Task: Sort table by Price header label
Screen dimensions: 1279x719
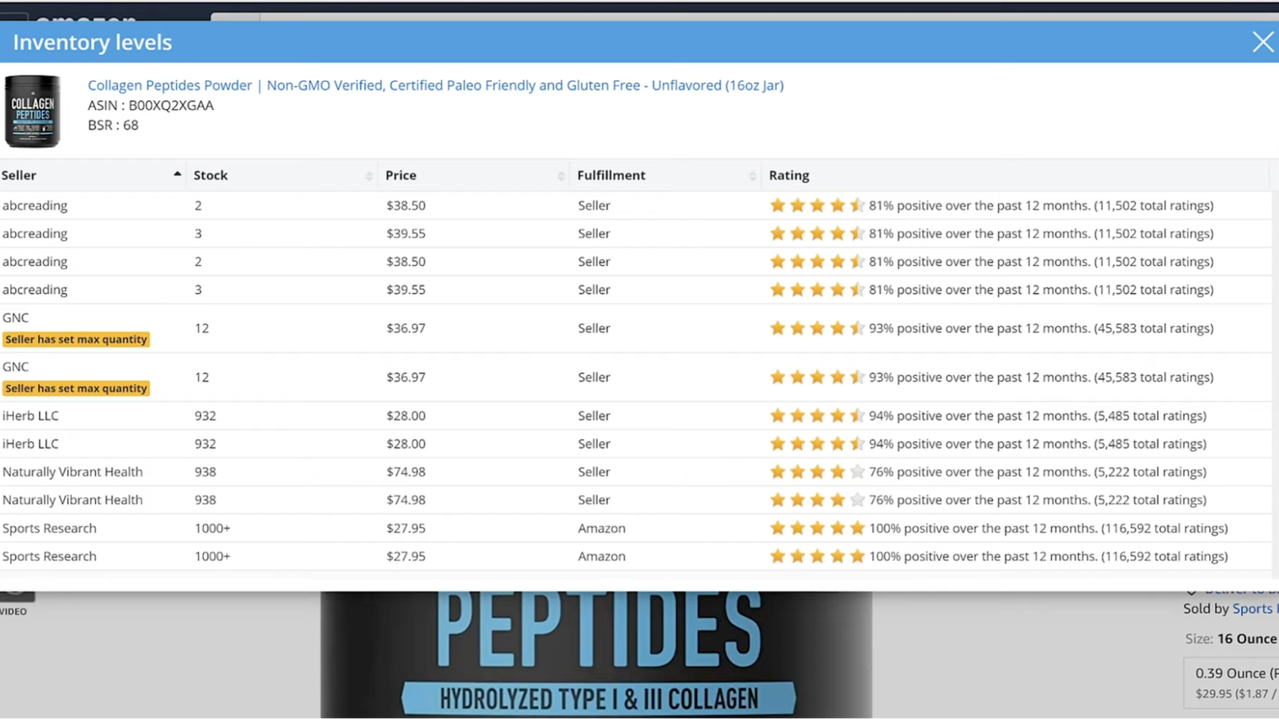Action: pos(401,175)
